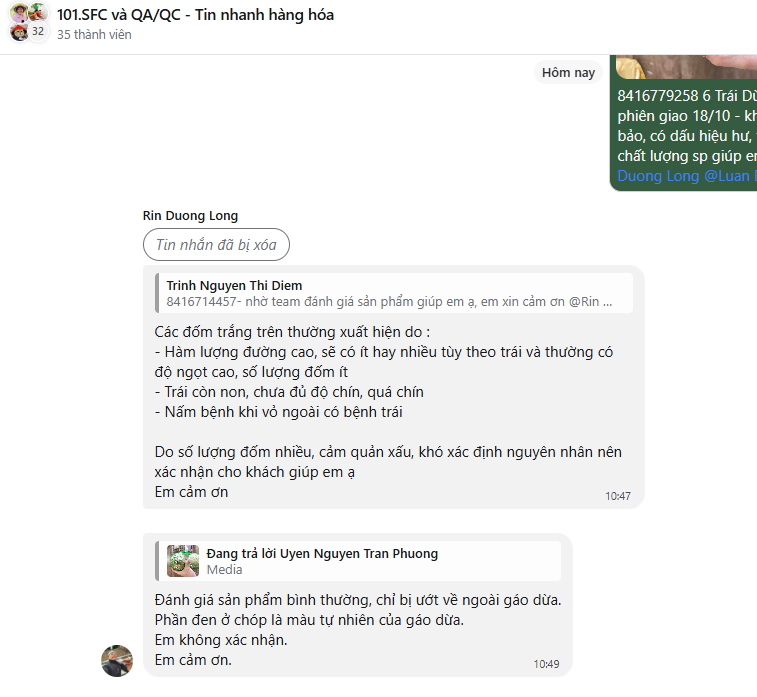Viewport: 757px width, 697px height.
Task: Select the message about Các đốm trắng
Action: (x=388, y=412)
